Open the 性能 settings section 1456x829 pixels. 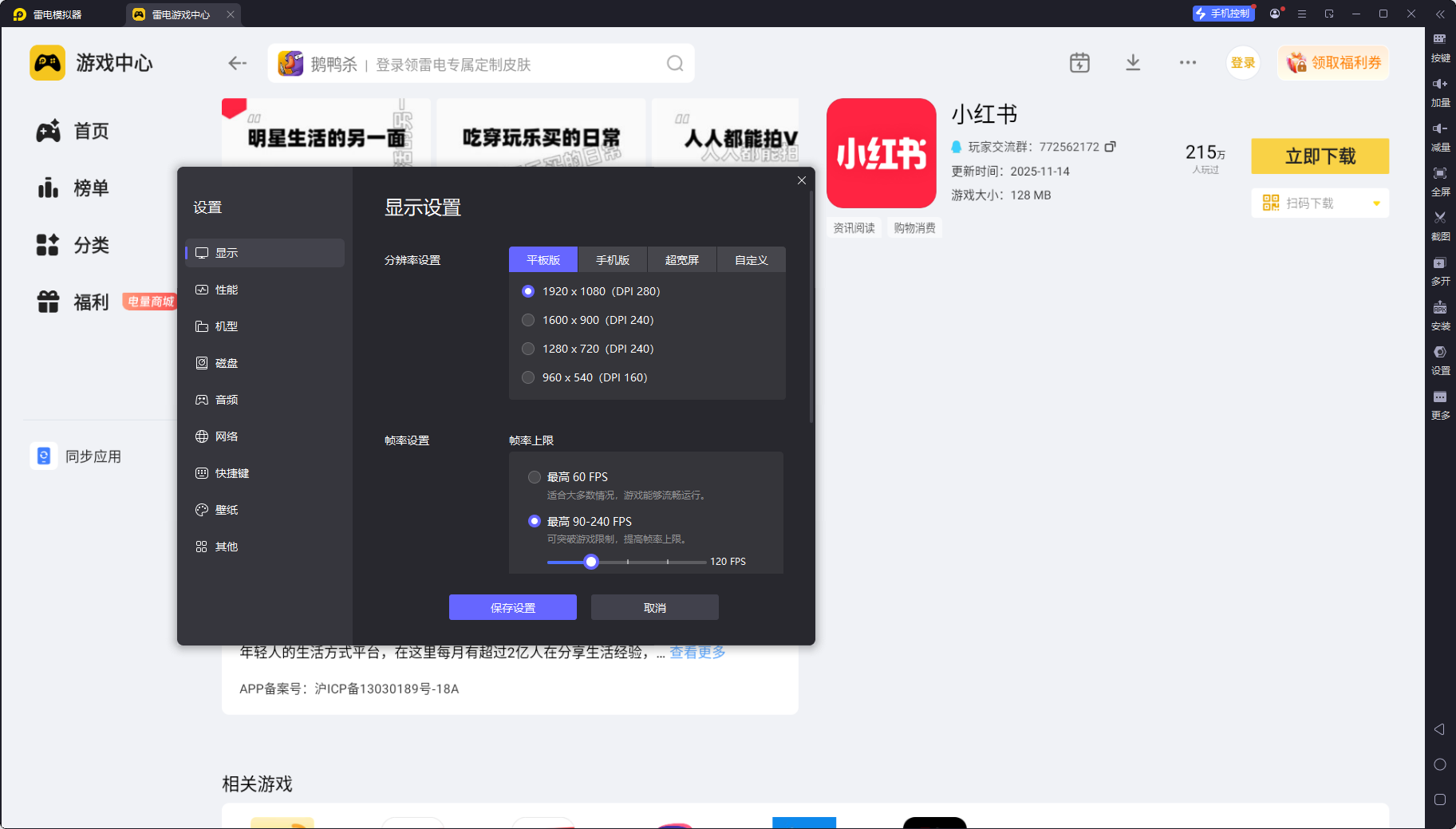click(265, 290)
